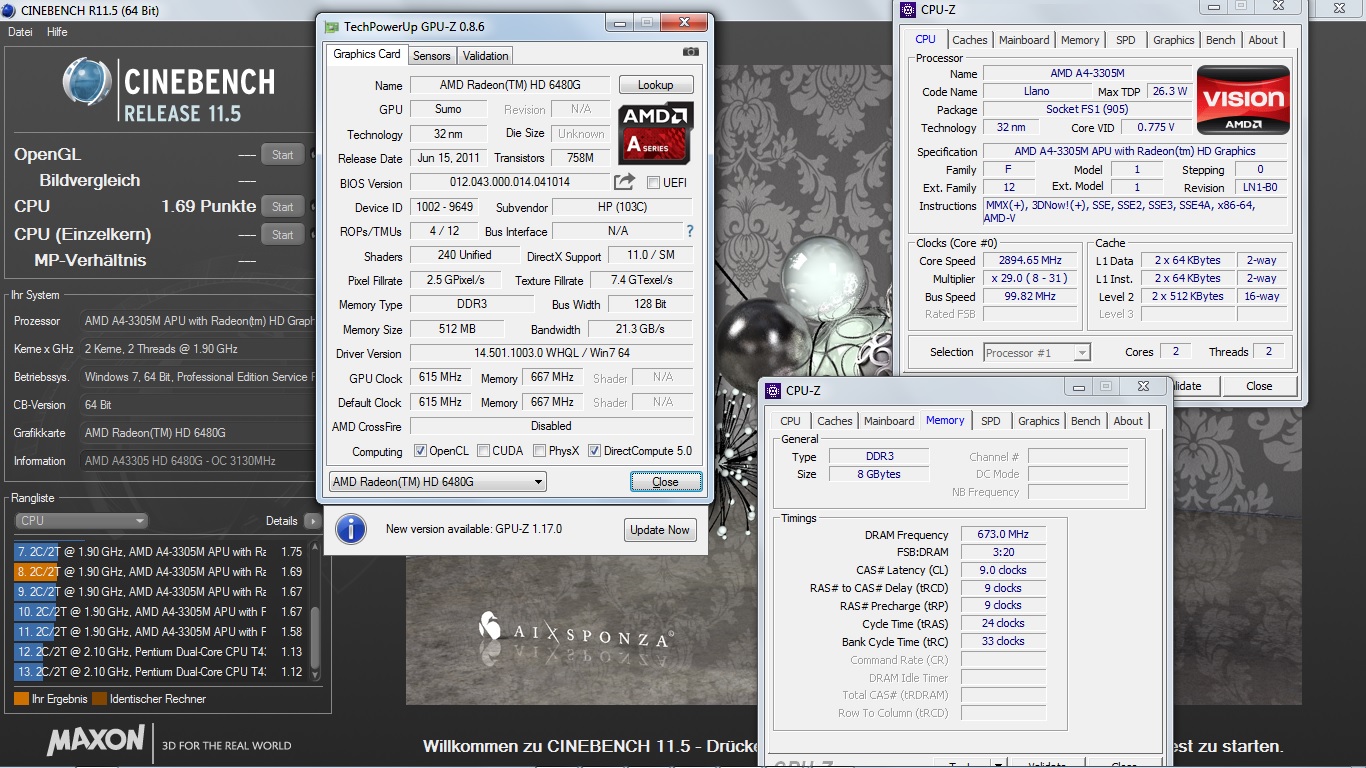Select ranking row 11 with score 1.58
The image size is (1366, 768).
pyautogui.click(x=160, y=632)
